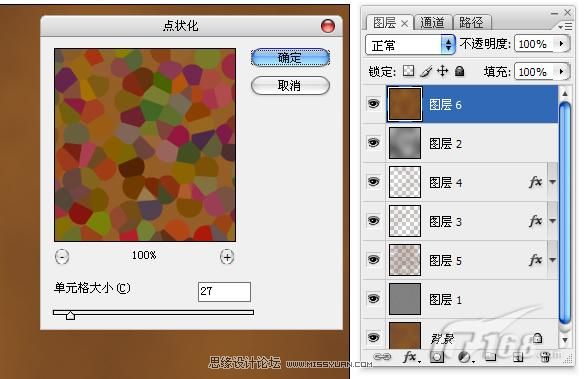This screenshot has height=379, width=585.
Task: Toggle eye icon for 图层 3
Action: point(373,220)
